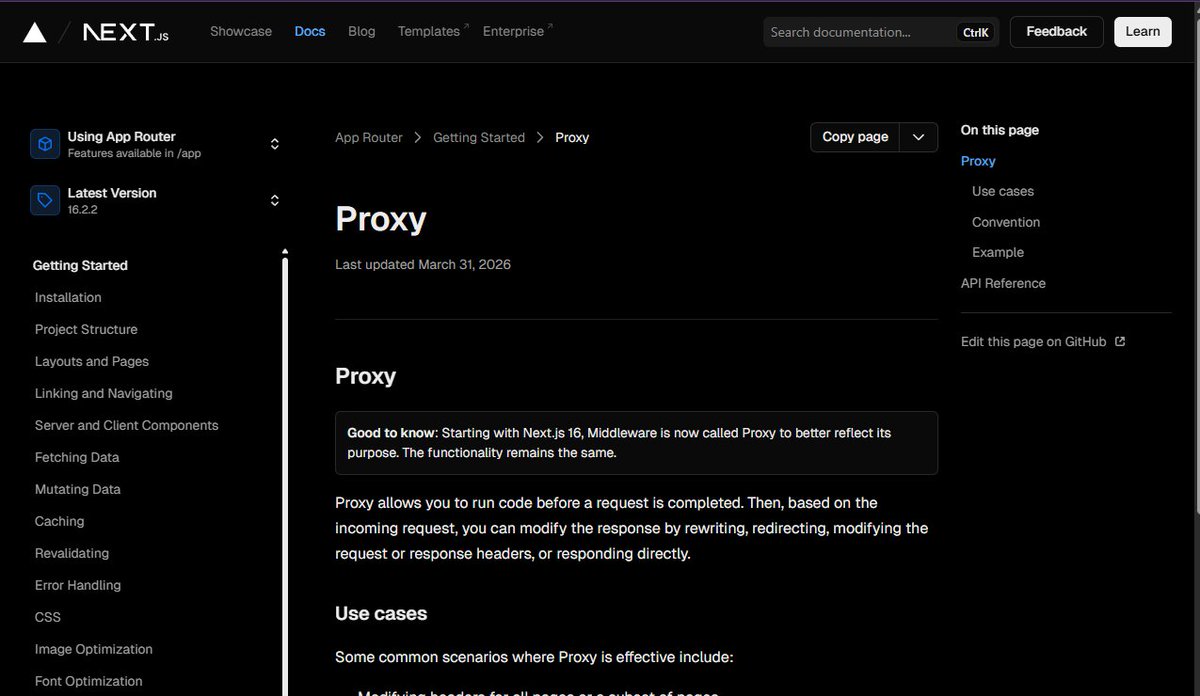Click the external link icon beside Edit on GitHub
The width and height of the screenshot is (1200, 696).
click(1120, 341)
